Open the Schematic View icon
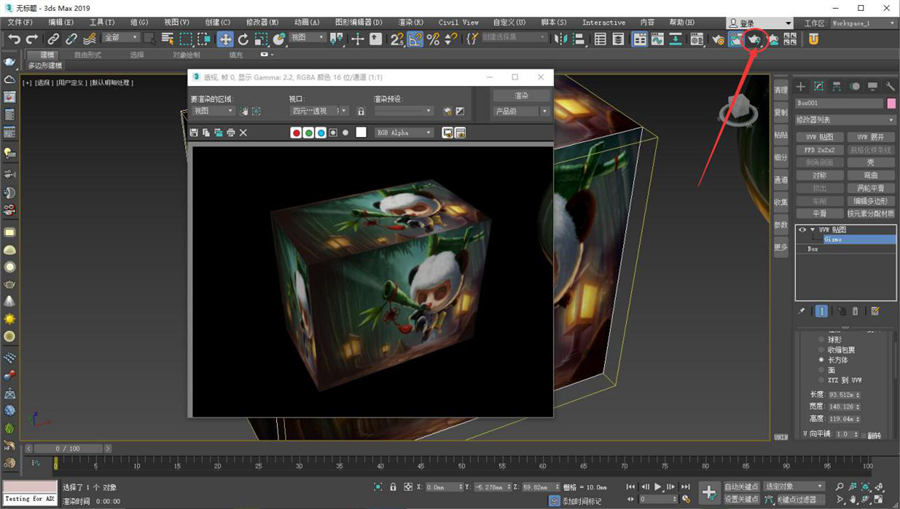 tap(676, 39)
